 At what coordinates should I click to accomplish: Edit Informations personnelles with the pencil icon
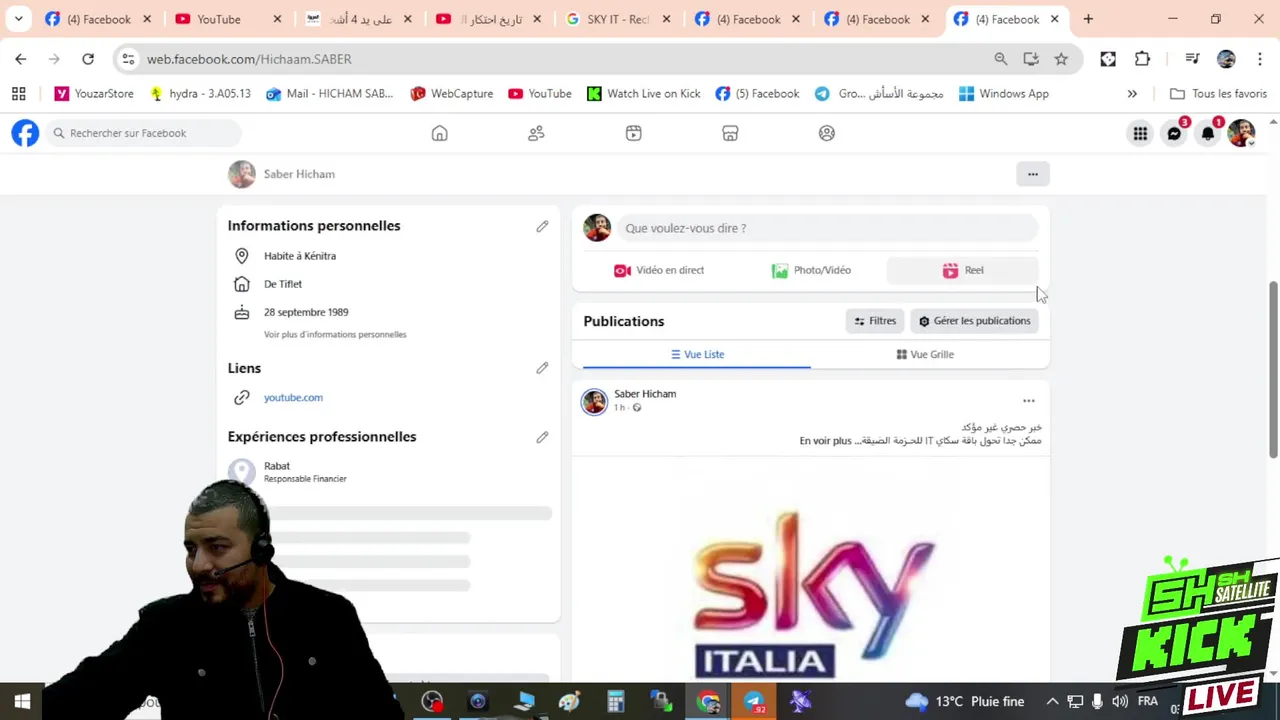[x=542, y=226]
